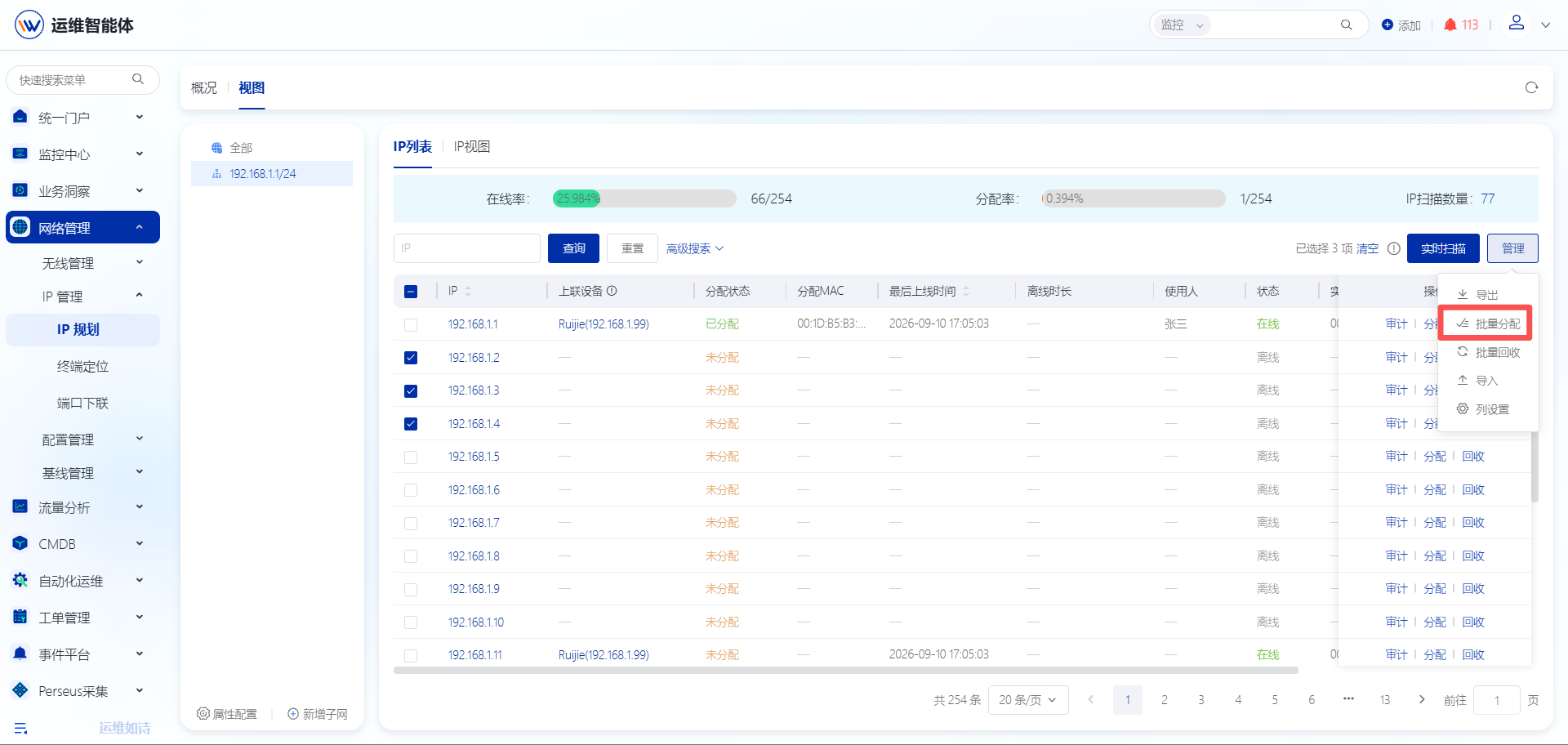Uncheck the box for 192.168.1.2
Image resolution: width=1568 pixels, height=745 pixels.
pyautogui.click(x=411, y=358)
